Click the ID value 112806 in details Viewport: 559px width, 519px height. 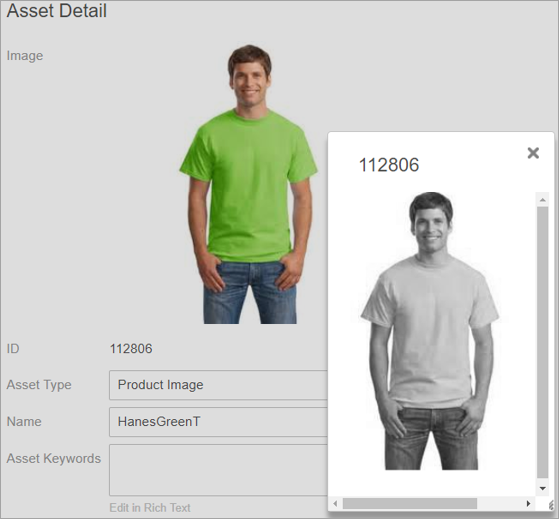pos(131,349)
